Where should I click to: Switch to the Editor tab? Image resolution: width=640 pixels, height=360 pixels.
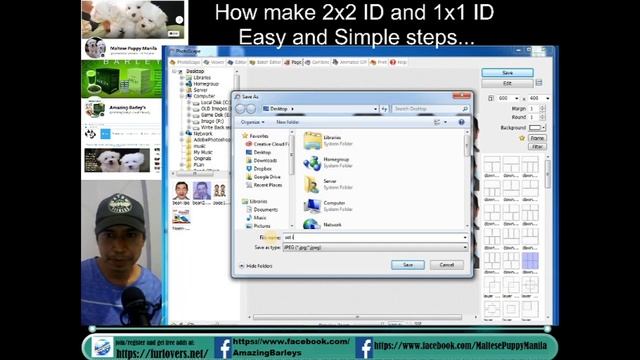237,62
